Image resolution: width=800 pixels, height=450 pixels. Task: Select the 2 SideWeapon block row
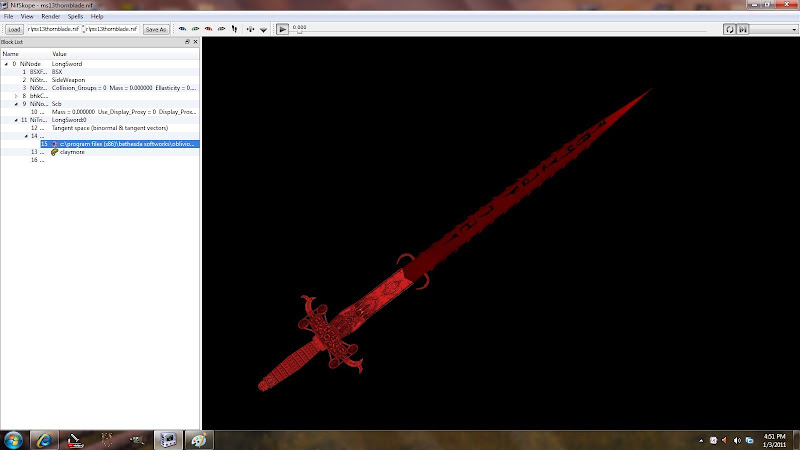click(x=100, y=80)
